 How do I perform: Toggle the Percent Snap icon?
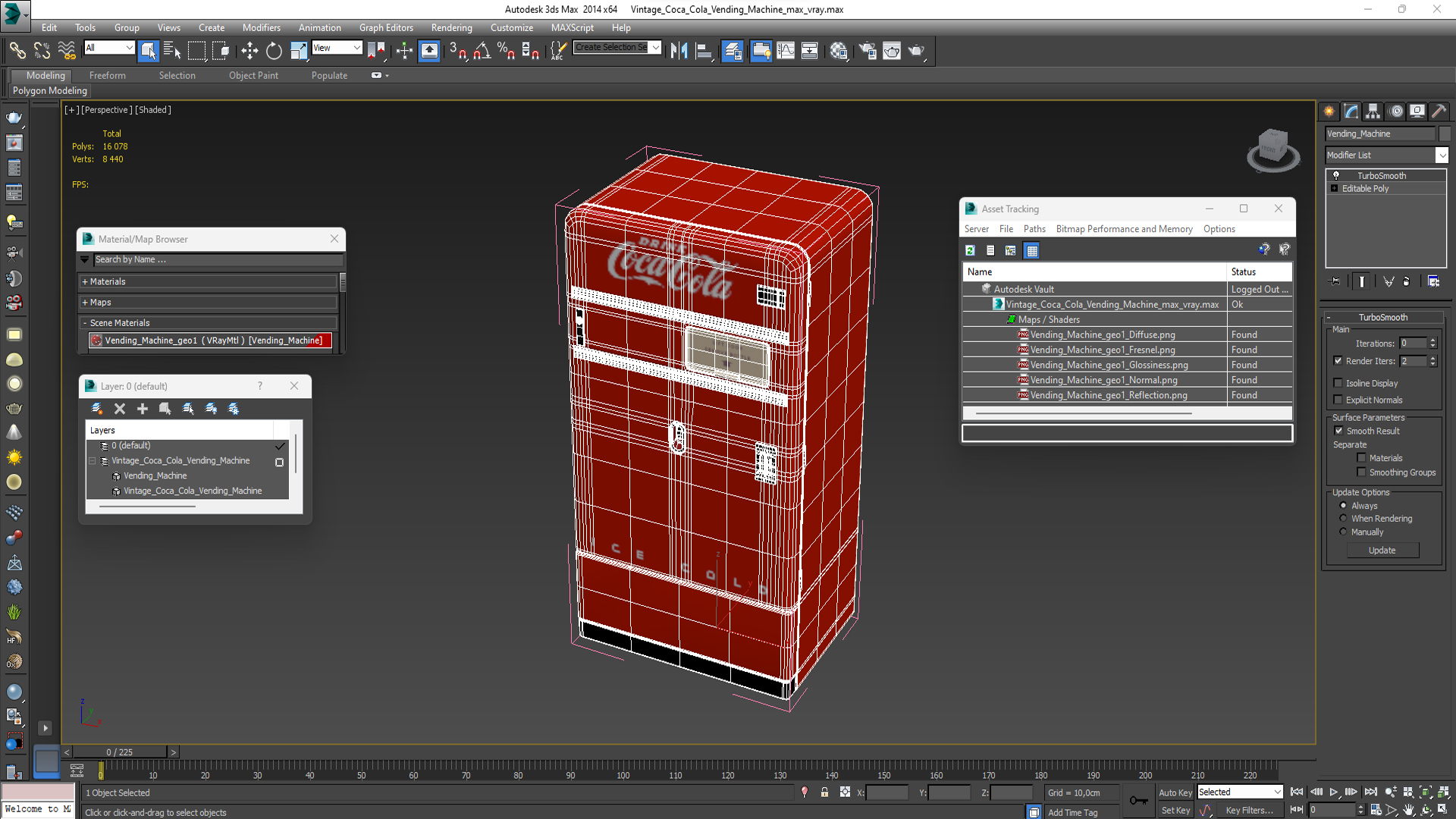(x=506, y=51)
